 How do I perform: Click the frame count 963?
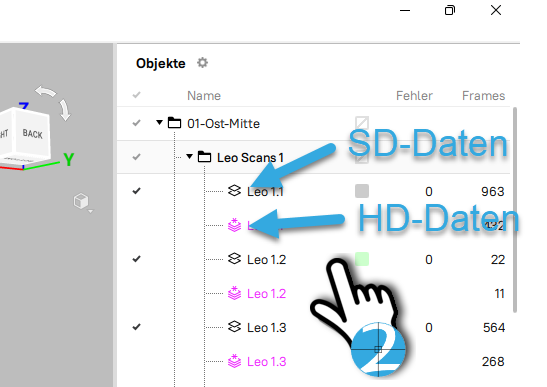point(493,192)
